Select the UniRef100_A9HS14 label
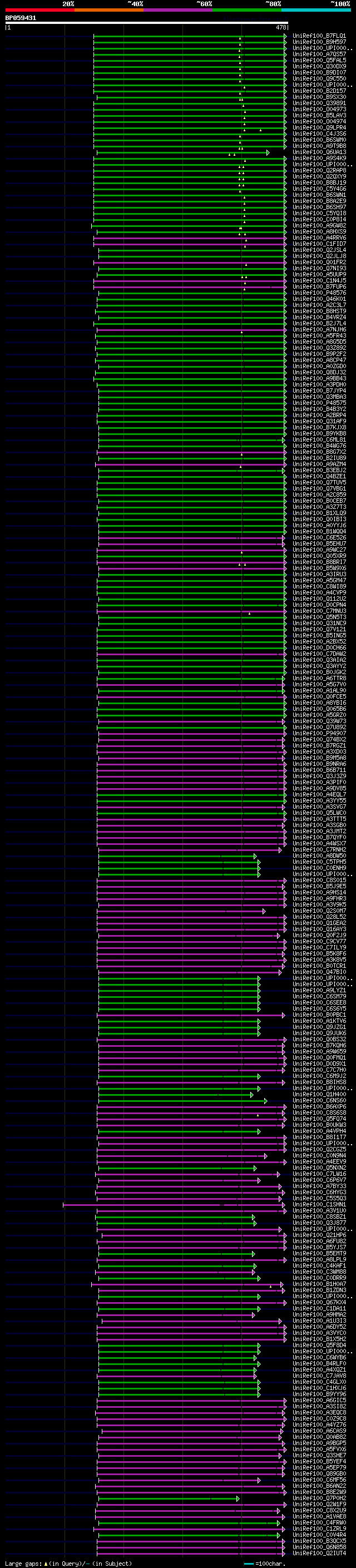356x1568 pixels. tap(319, 892)
